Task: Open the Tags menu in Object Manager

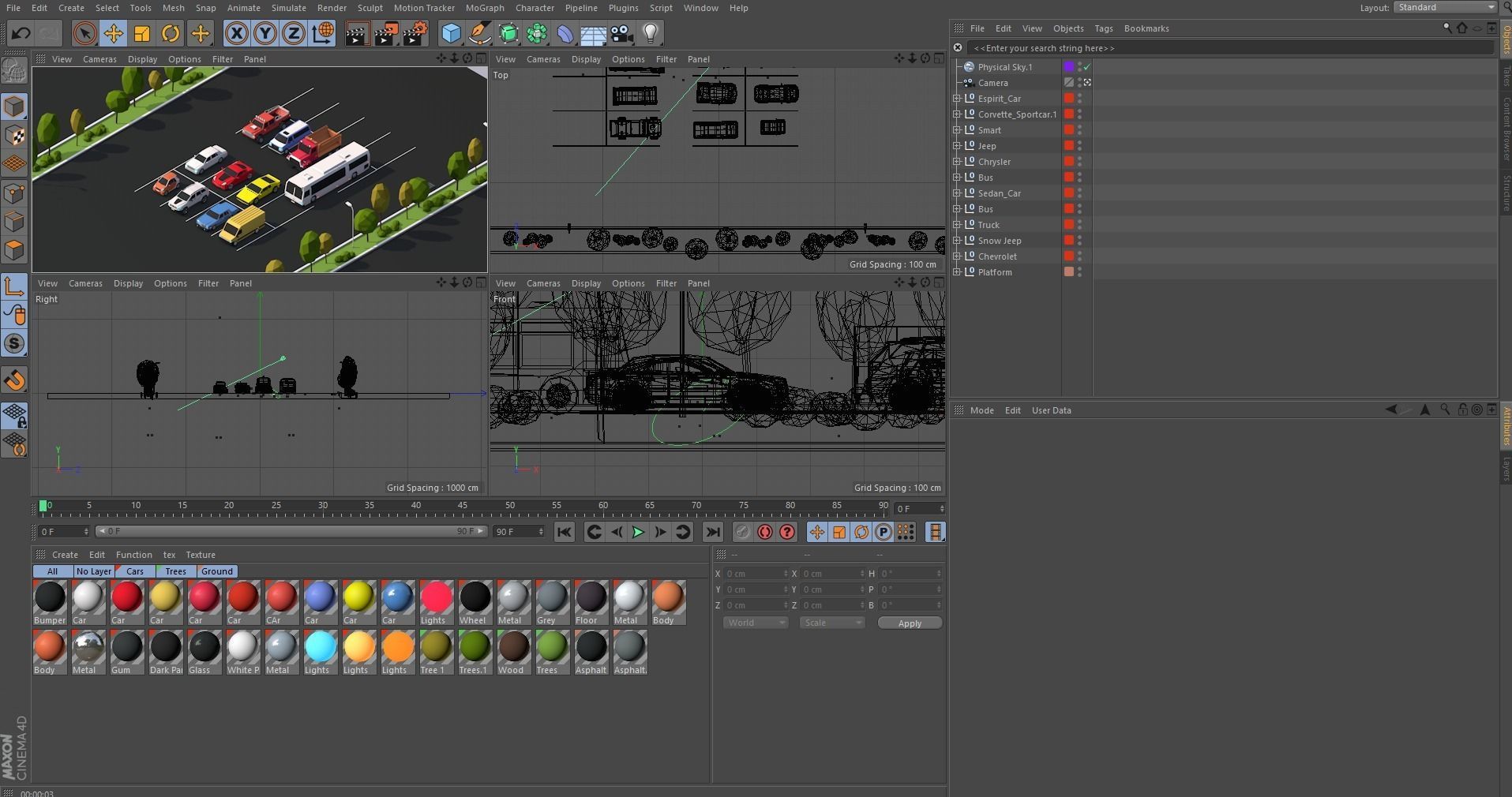Action: [1104, 28]
